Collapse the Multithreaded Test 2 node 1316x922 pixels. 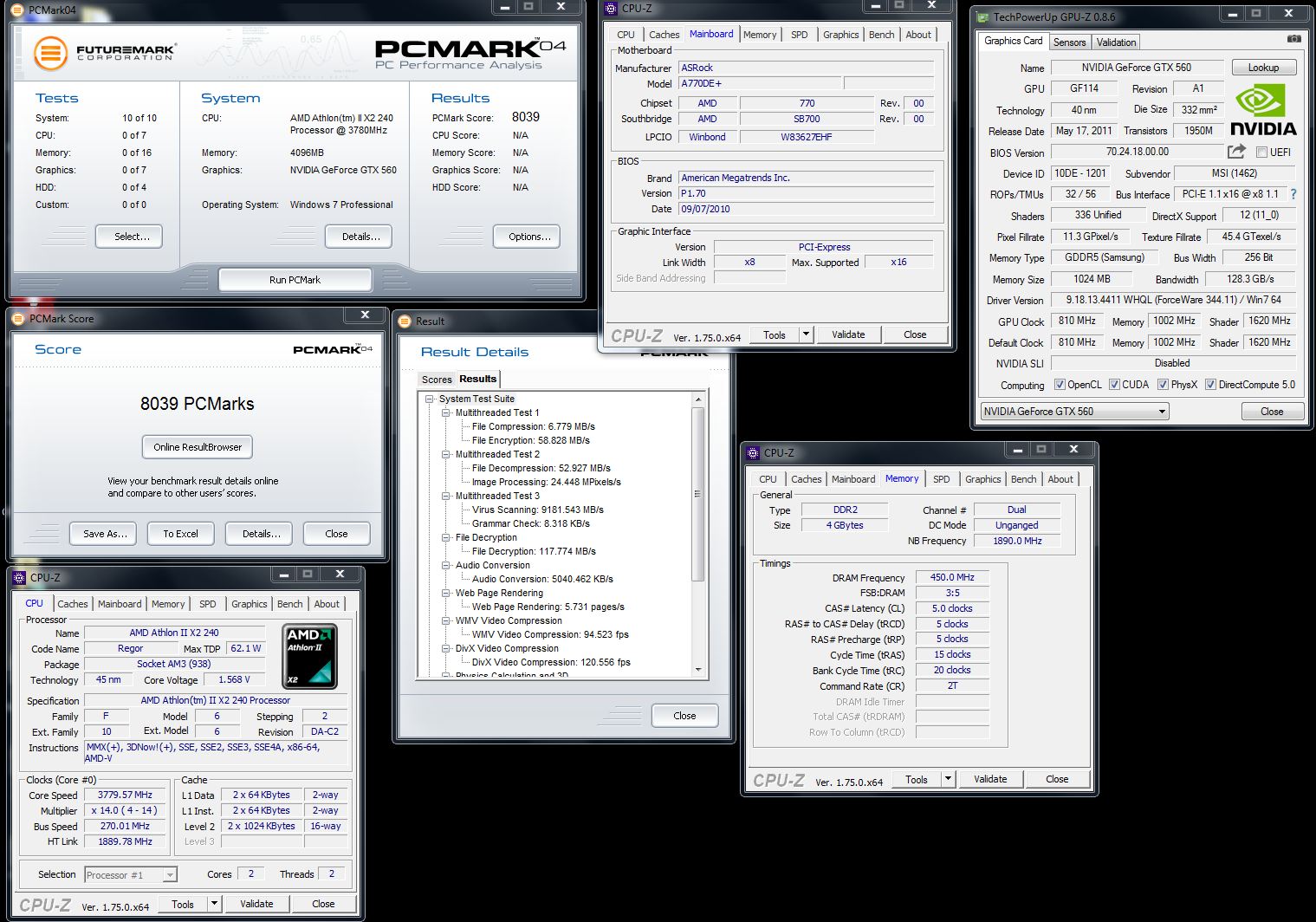tap(445, 454)
